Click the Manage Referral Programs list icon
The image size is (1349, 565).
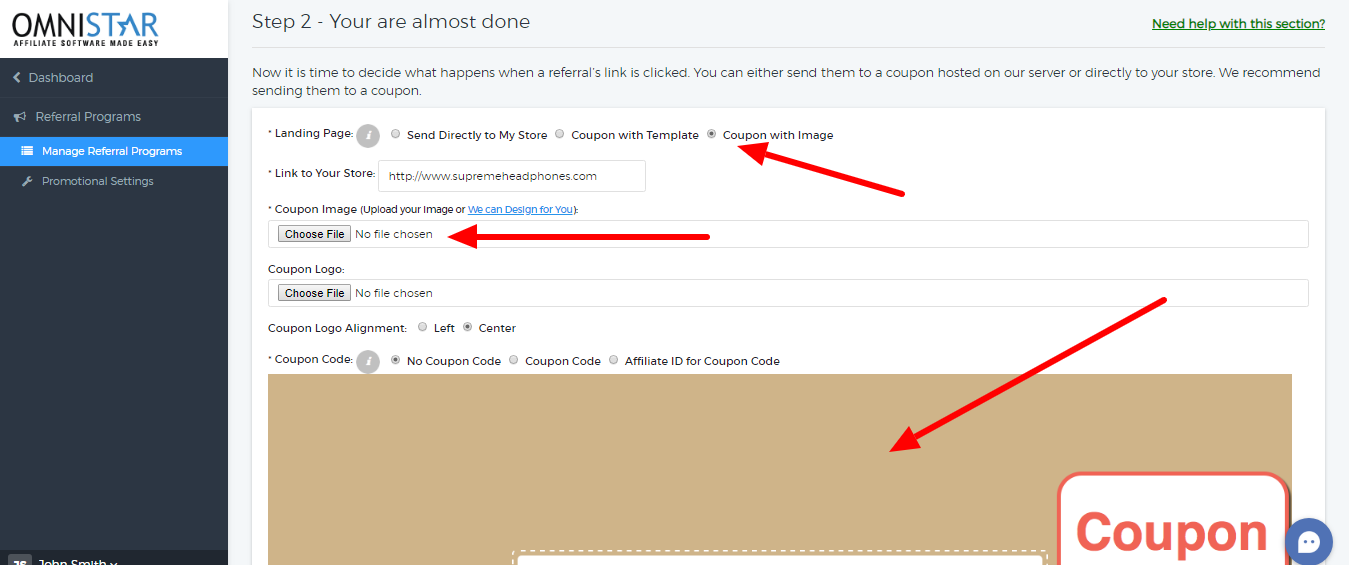28,151
